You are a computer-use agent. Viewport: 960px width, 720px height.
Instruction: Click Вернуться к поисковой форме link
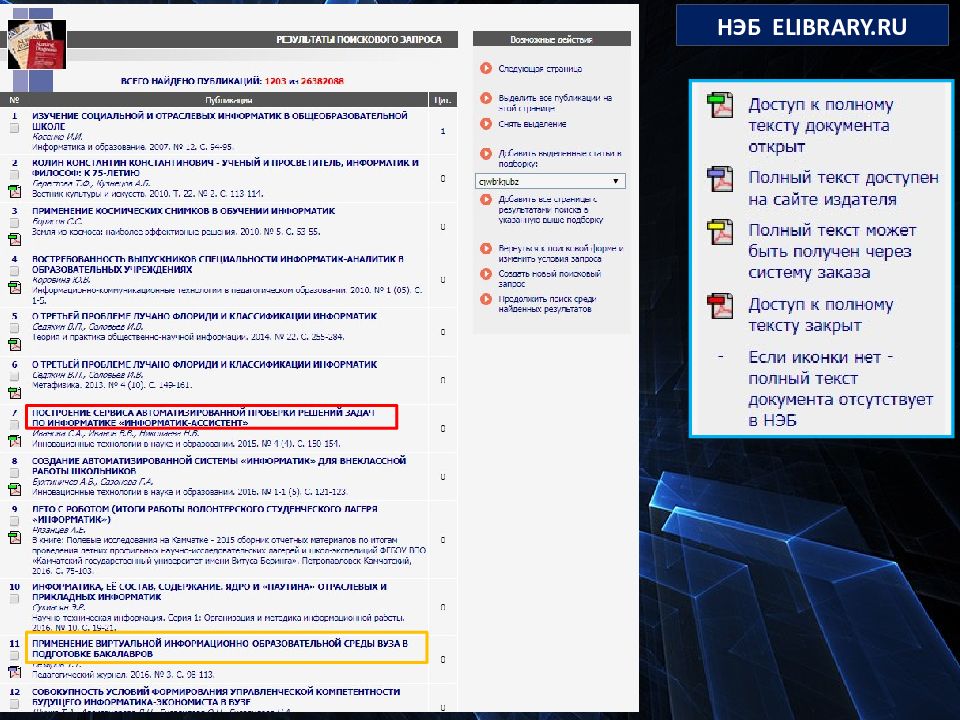[561, 253]
